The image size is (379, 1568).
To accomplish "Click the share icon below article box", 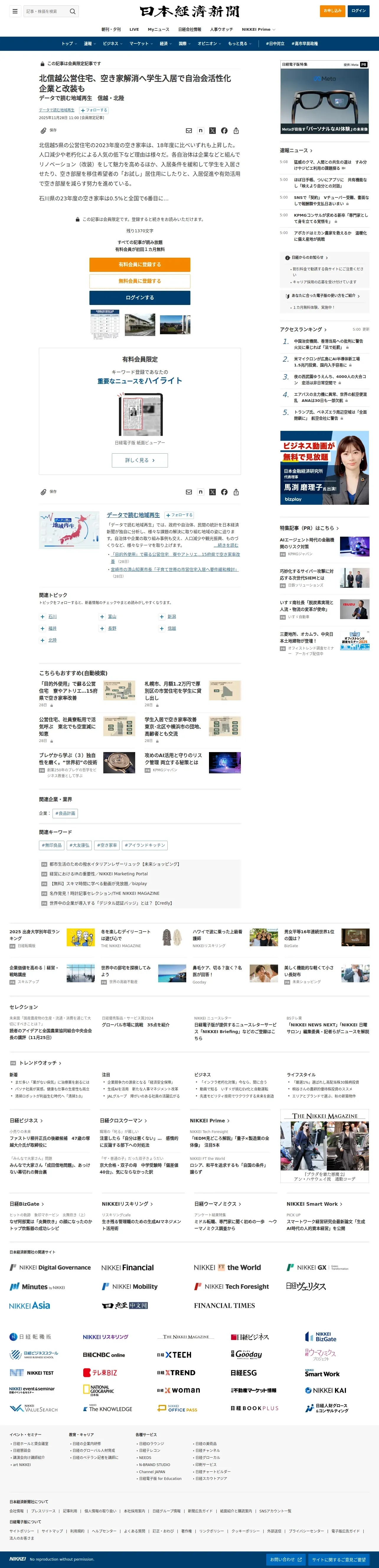I will [236, 492].
